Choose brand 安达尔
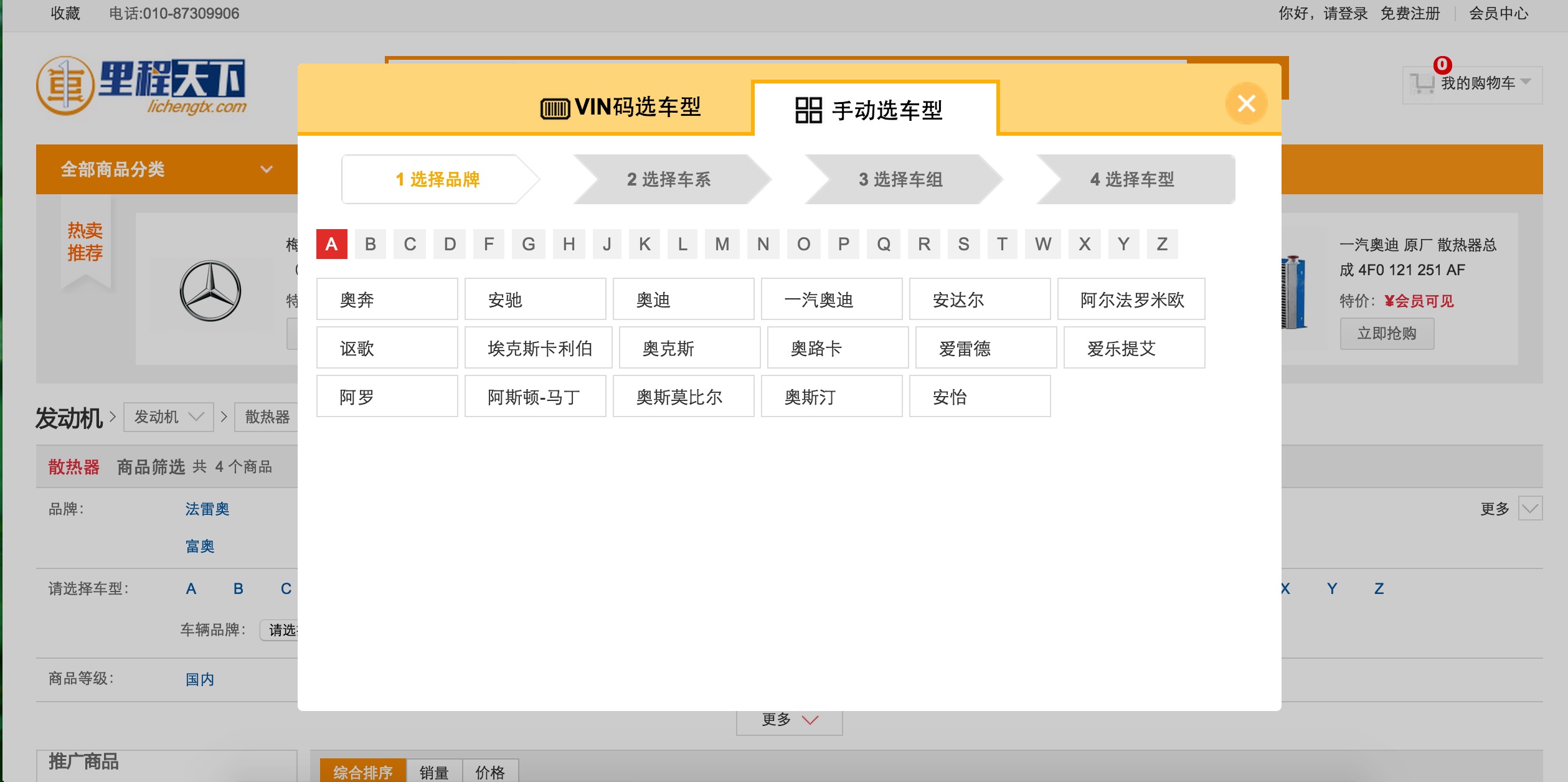1568x782 pixels. tap(980, 299)
